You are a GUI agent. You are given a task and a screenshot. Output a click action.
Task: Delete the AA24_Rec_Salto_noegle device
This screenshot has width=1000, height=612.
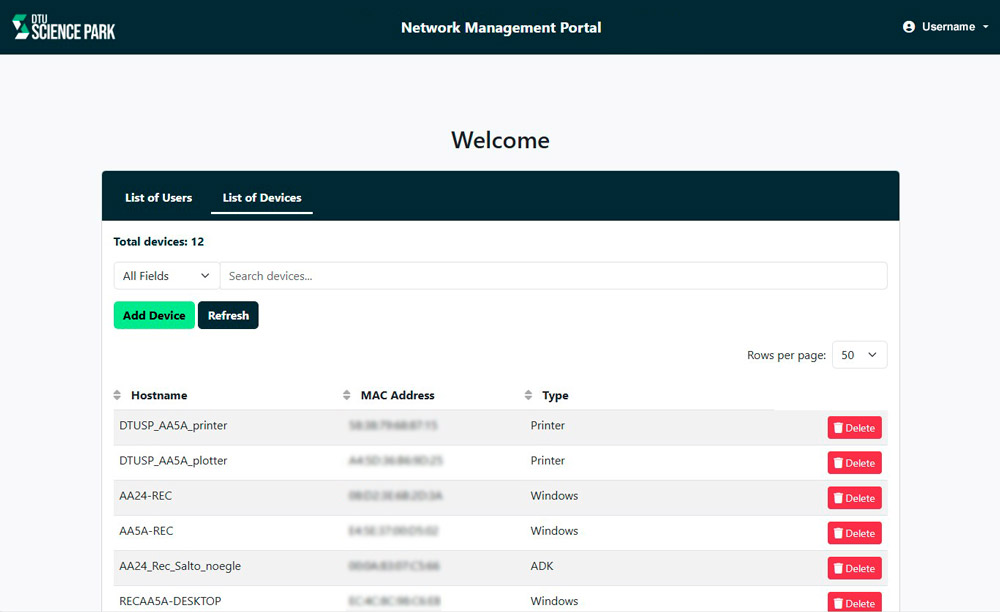tap(854, 568)
